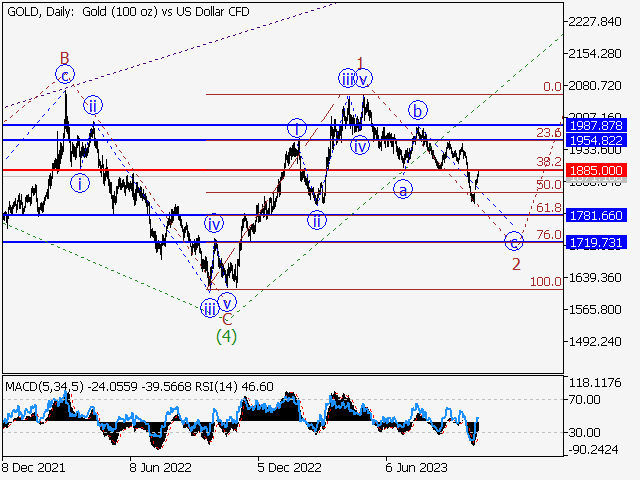Screen dimensions: 640x480
Task: Click the circled wave b marker
Action: pyautogui.click(x=419, y=110)
